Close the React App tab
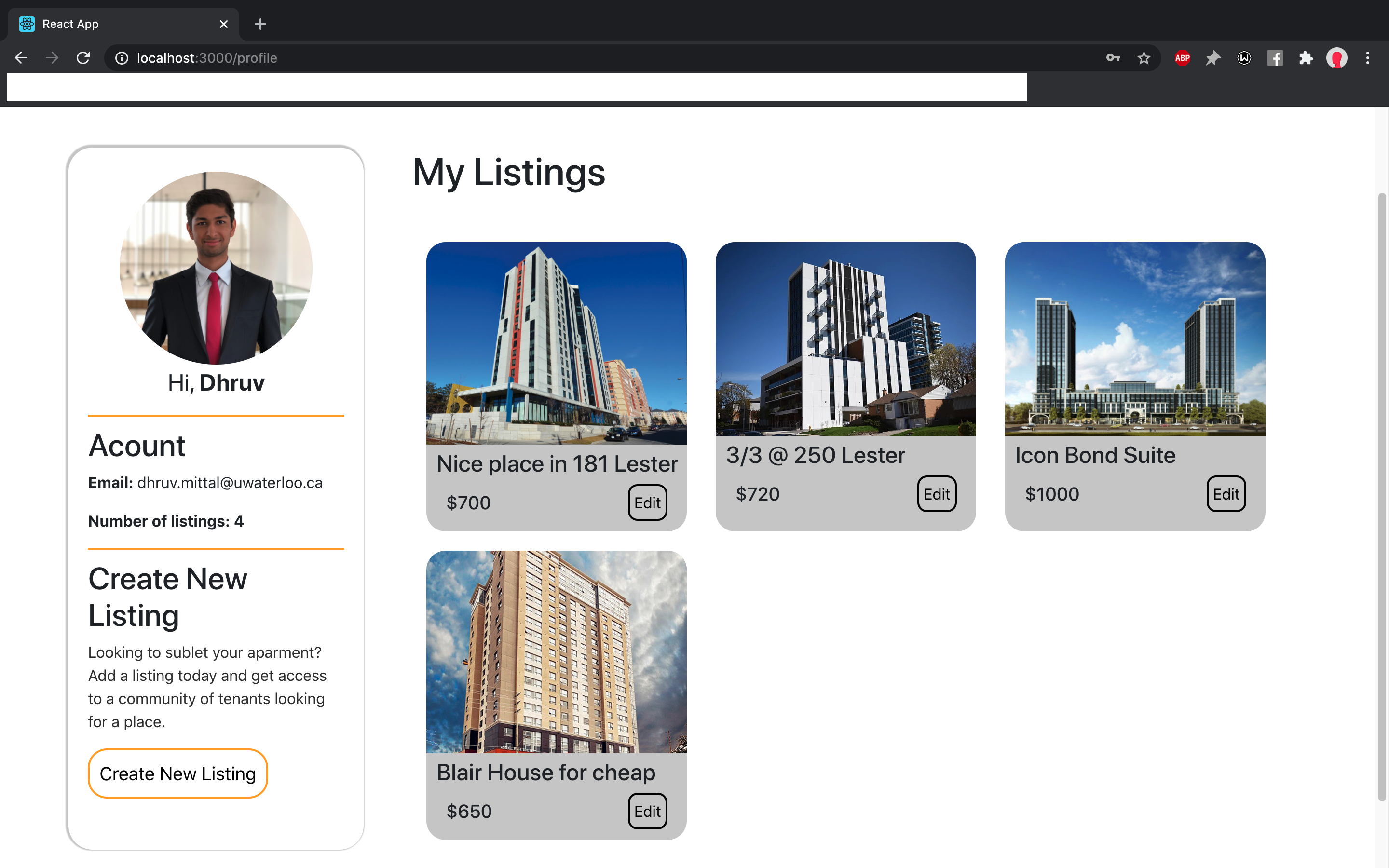The width and height of the screenshot is (1389, 868). 223,24
